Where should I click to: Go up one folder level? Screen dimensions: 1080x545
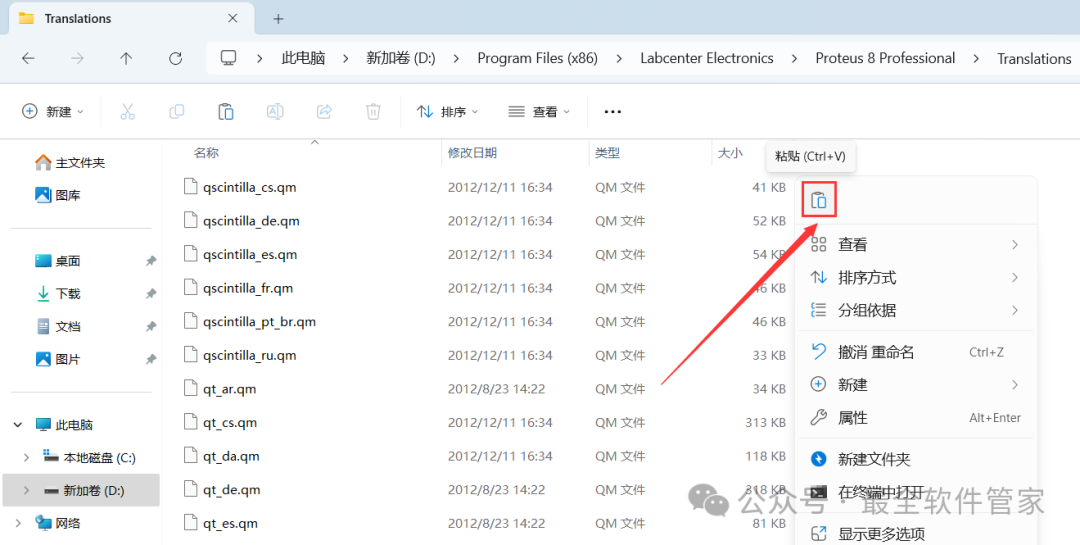[x=126, y=59]
